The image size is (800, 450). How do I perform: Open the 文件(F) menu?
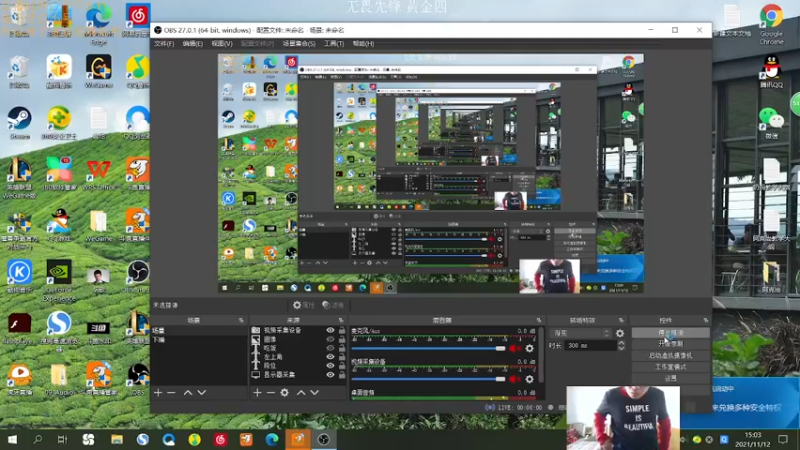click(164, 44)
